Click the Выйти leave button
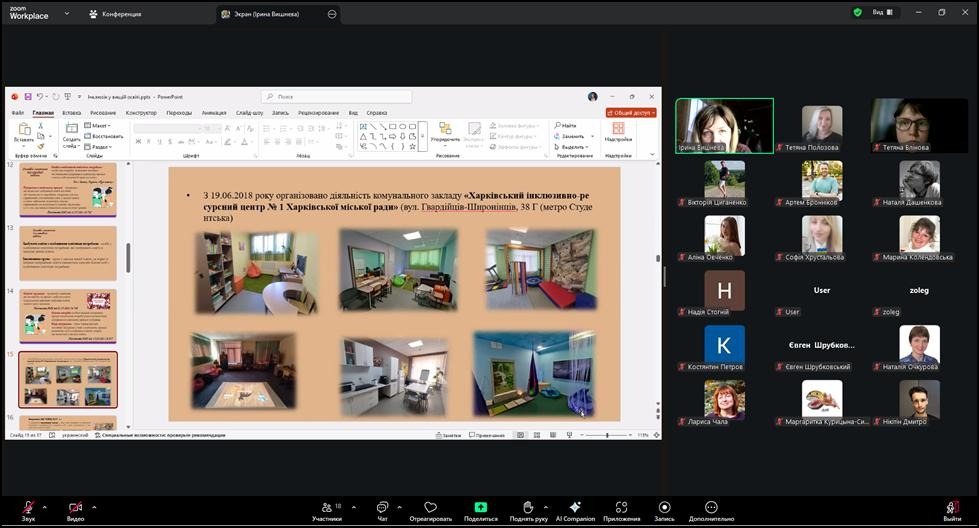The height and width of the screenshot is (528, 979). pyautogui.click(x=952, y=508)
